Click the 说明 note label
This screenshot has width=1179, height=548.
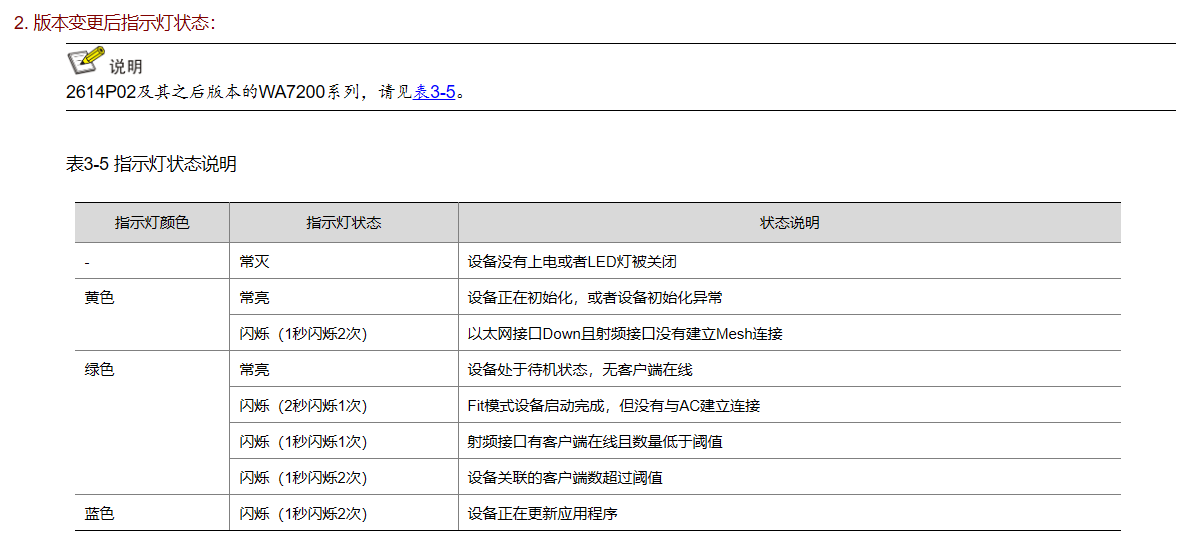coord(126,67)
